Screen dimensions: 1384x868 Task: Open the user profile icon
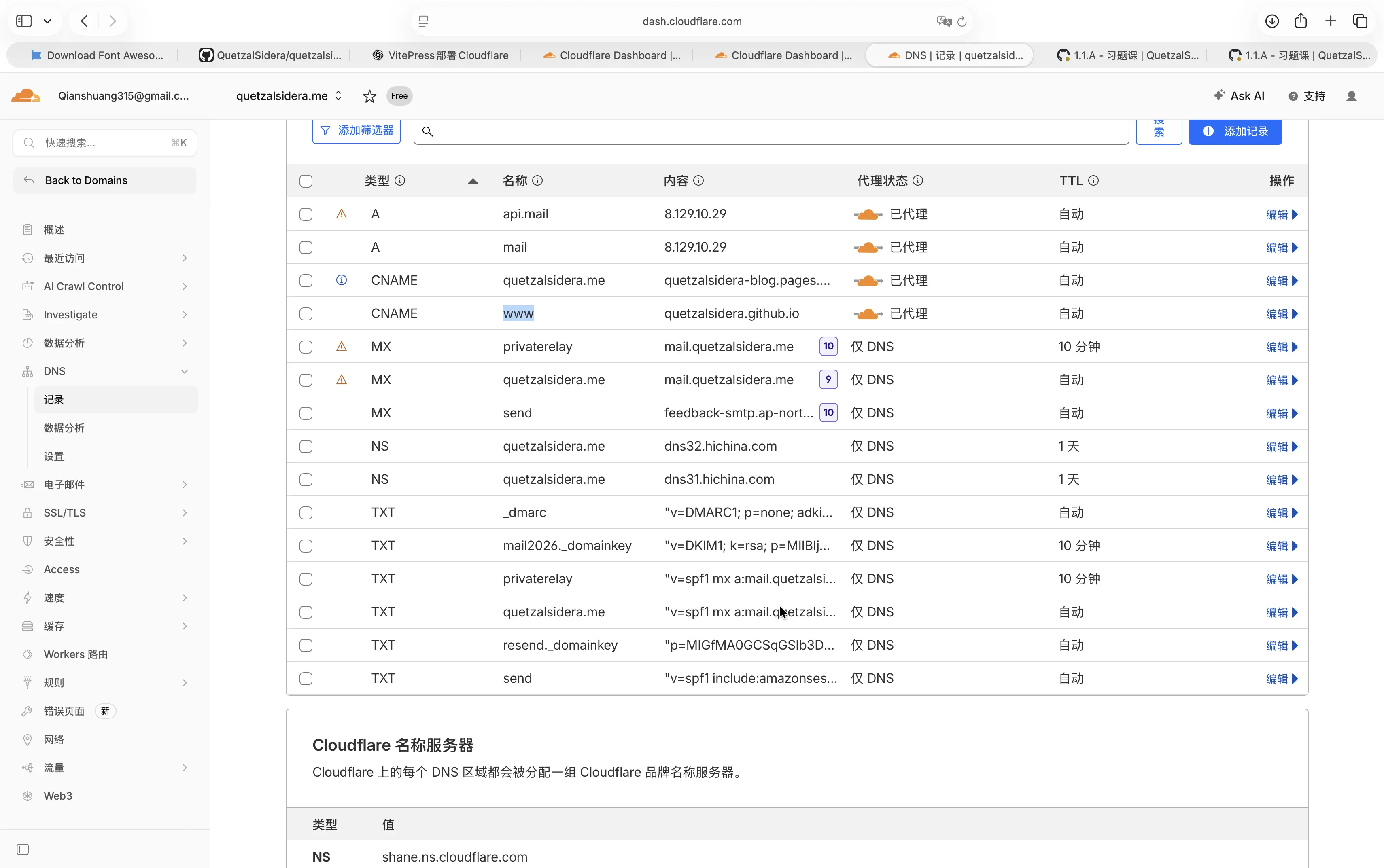click(1351, 96)
